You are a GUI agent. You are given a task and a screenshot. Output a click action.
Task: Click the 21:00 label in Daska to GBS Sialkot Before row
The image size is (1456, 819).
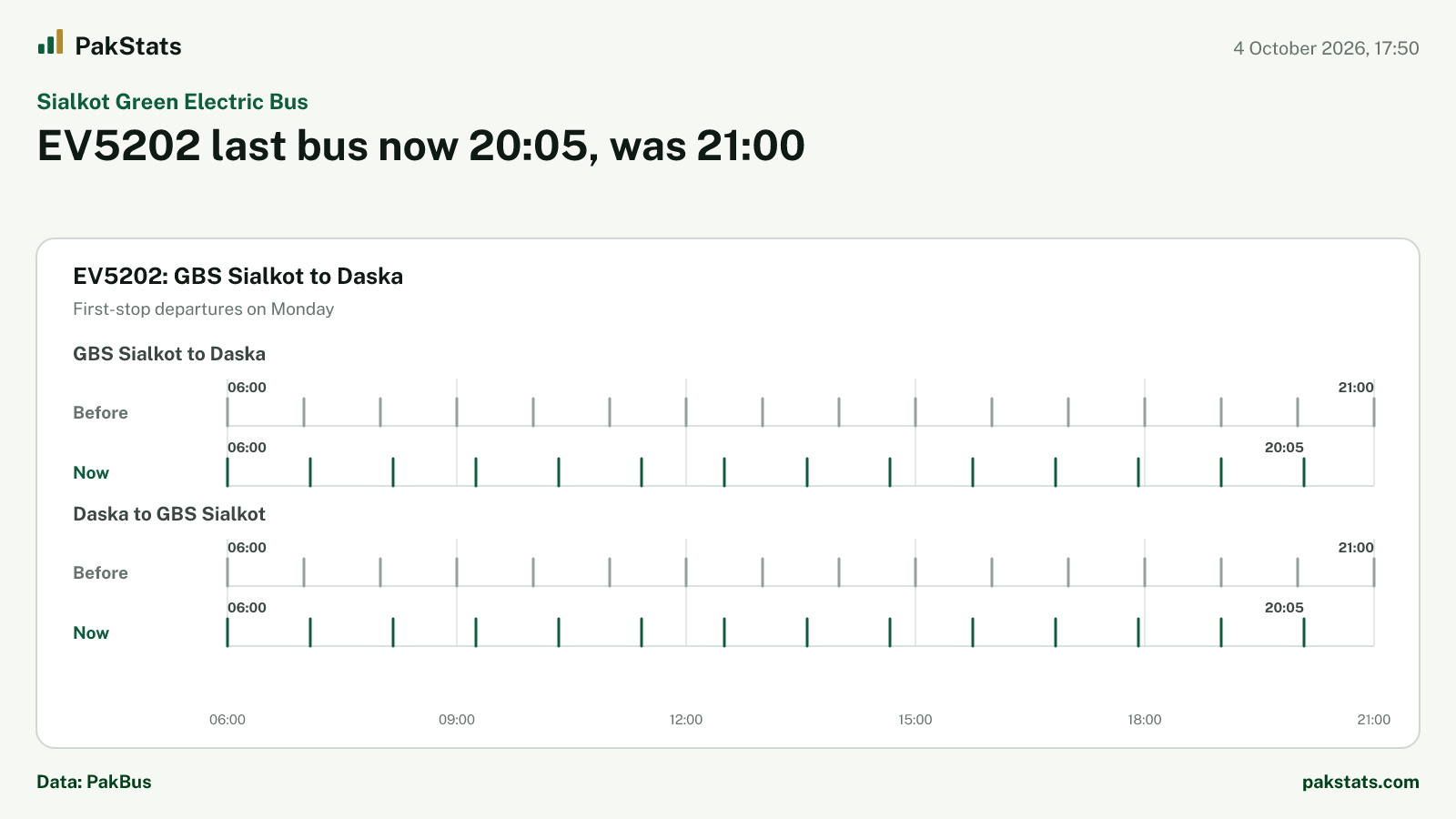point(1356,548)
